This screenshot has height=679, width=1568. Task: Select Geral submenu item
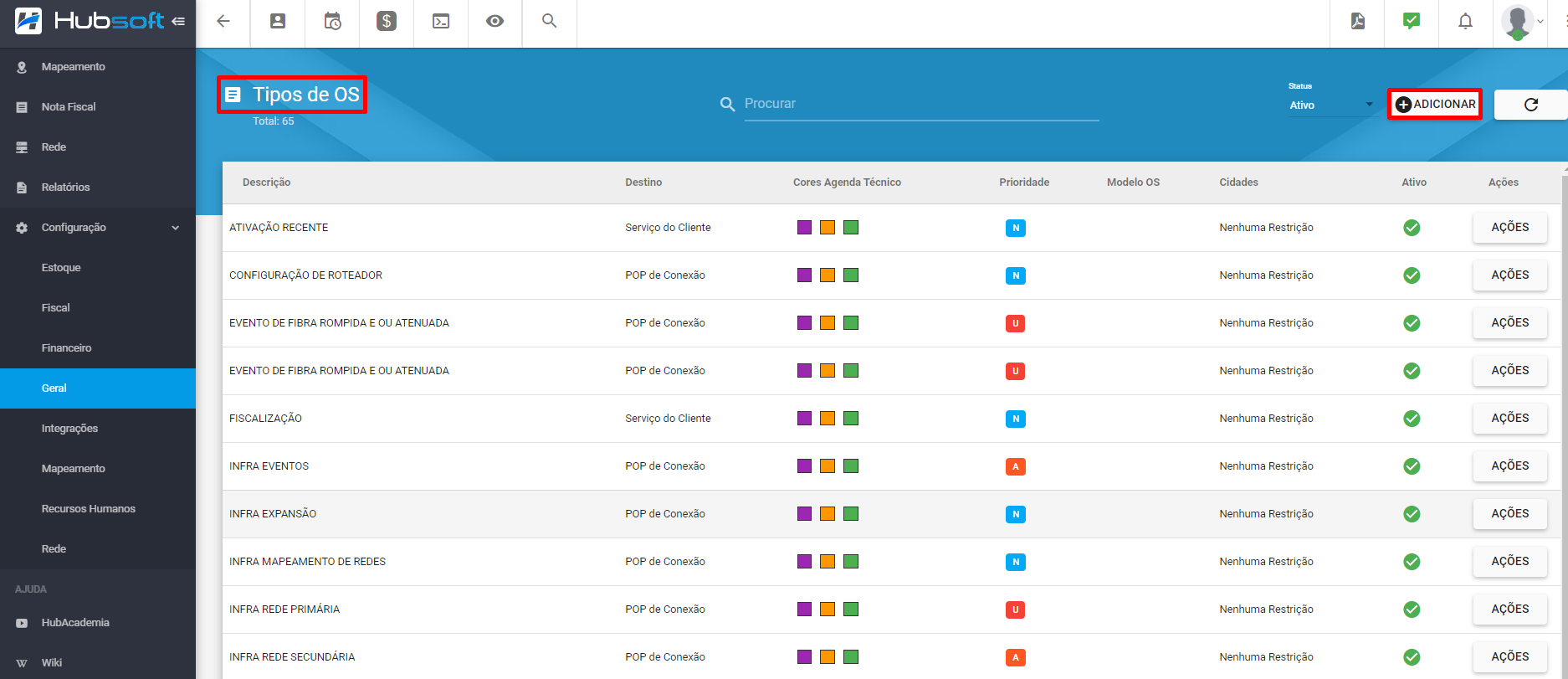(x=98, y=388)
